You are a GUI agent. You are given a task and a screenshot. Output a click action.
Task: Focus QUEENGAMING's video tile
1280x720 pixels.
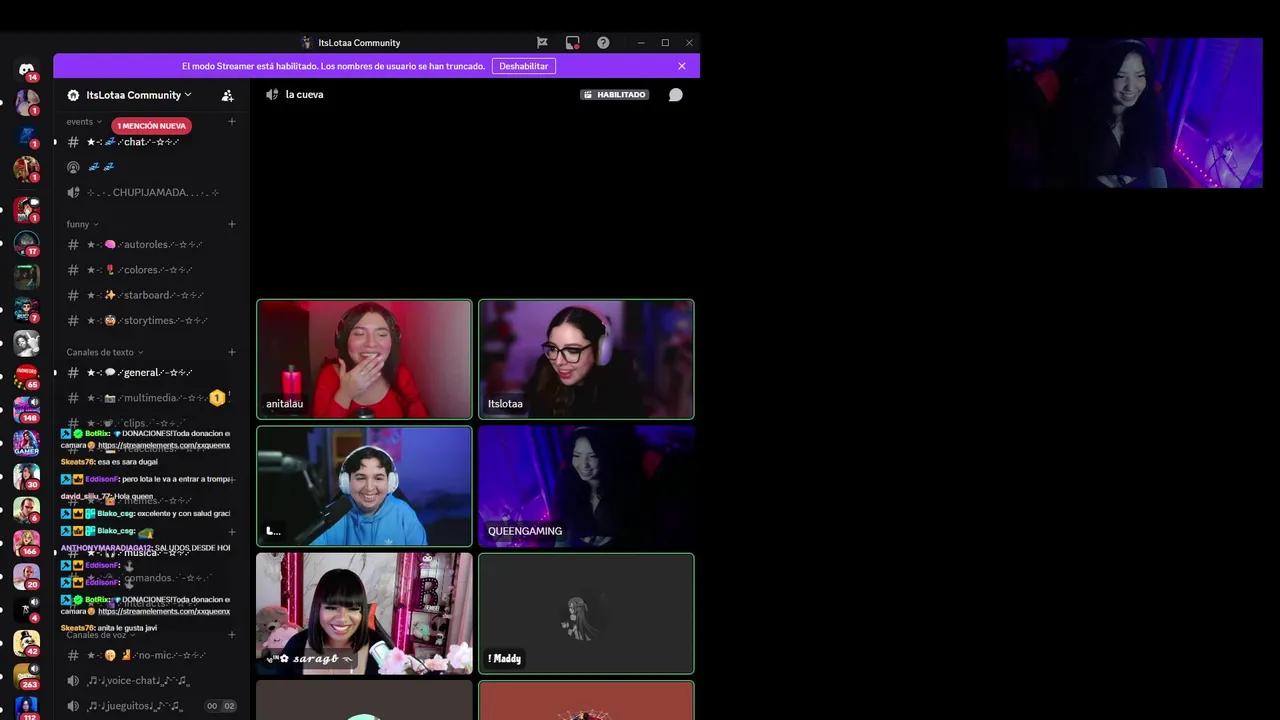[586, 487]
